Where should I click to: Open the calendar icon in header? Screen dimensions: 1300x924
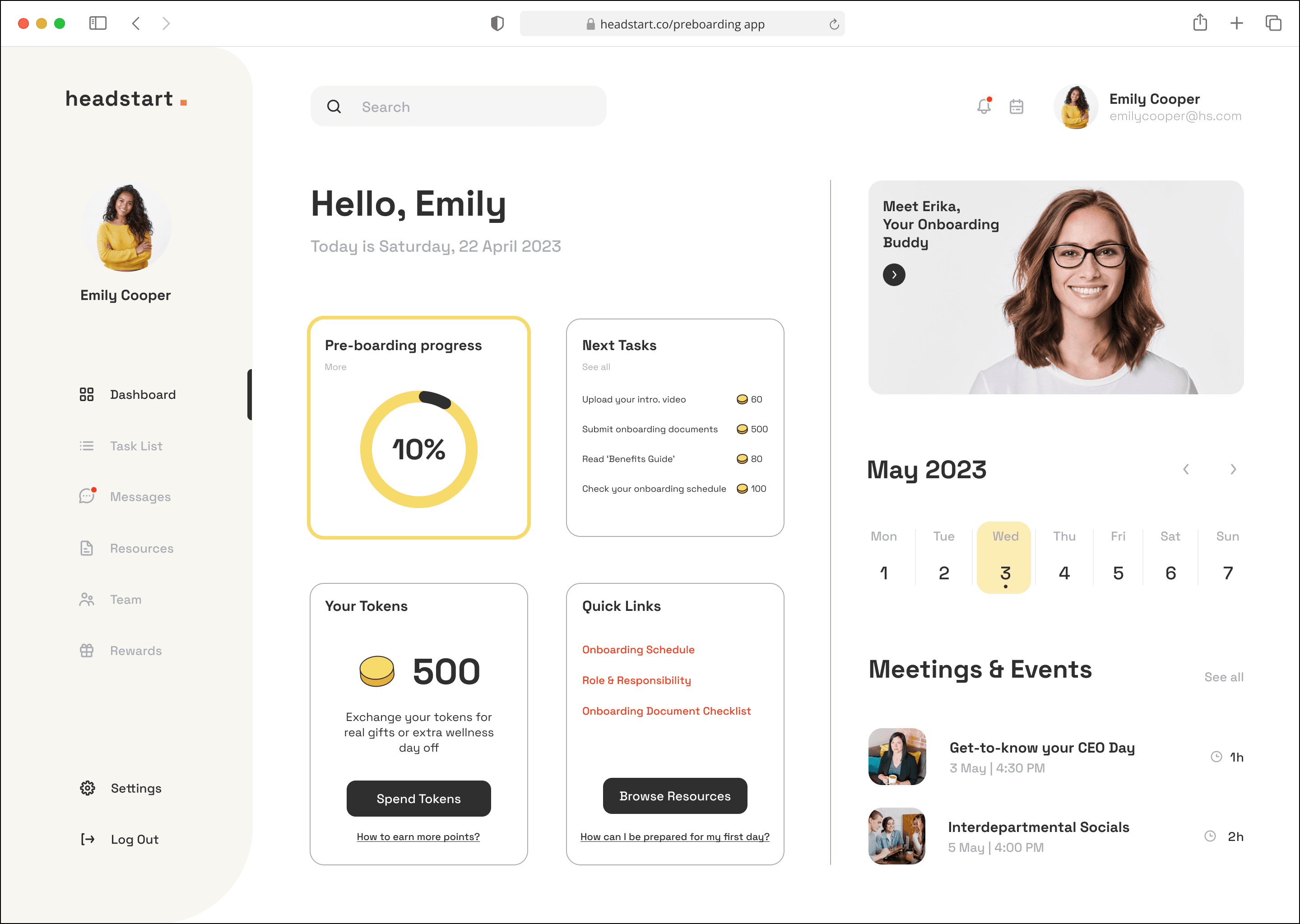[x=1017, y=106]
